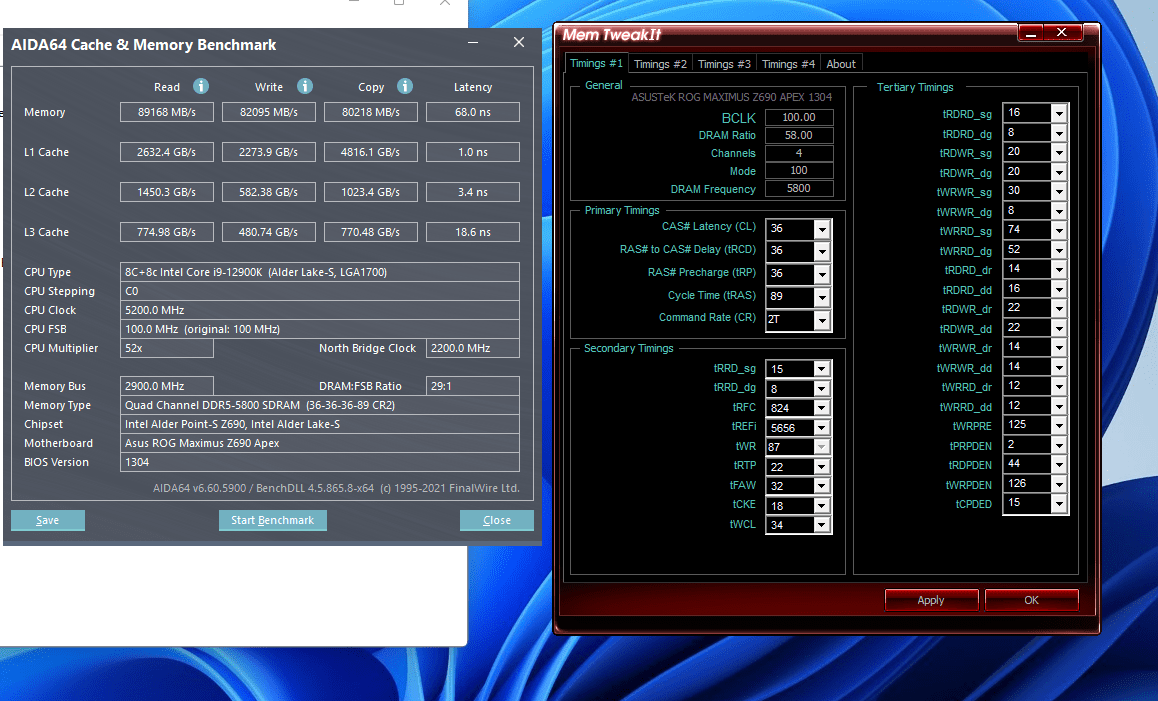
Task: Click L3 Cache Latency 18.6 ns
Action: (x=473, y=232)
